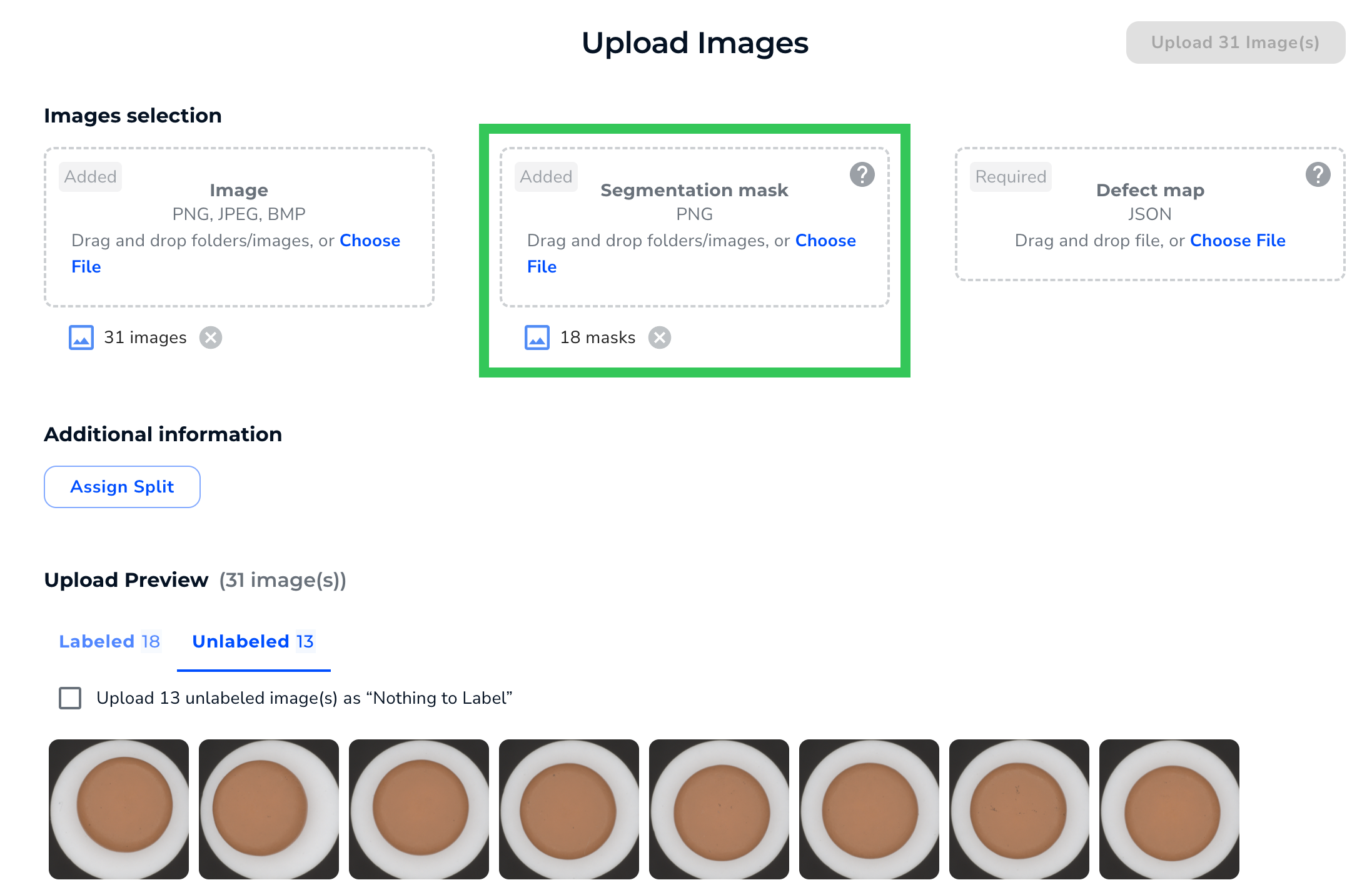Open the Segmentation mask help tooltip

[862, 175]
